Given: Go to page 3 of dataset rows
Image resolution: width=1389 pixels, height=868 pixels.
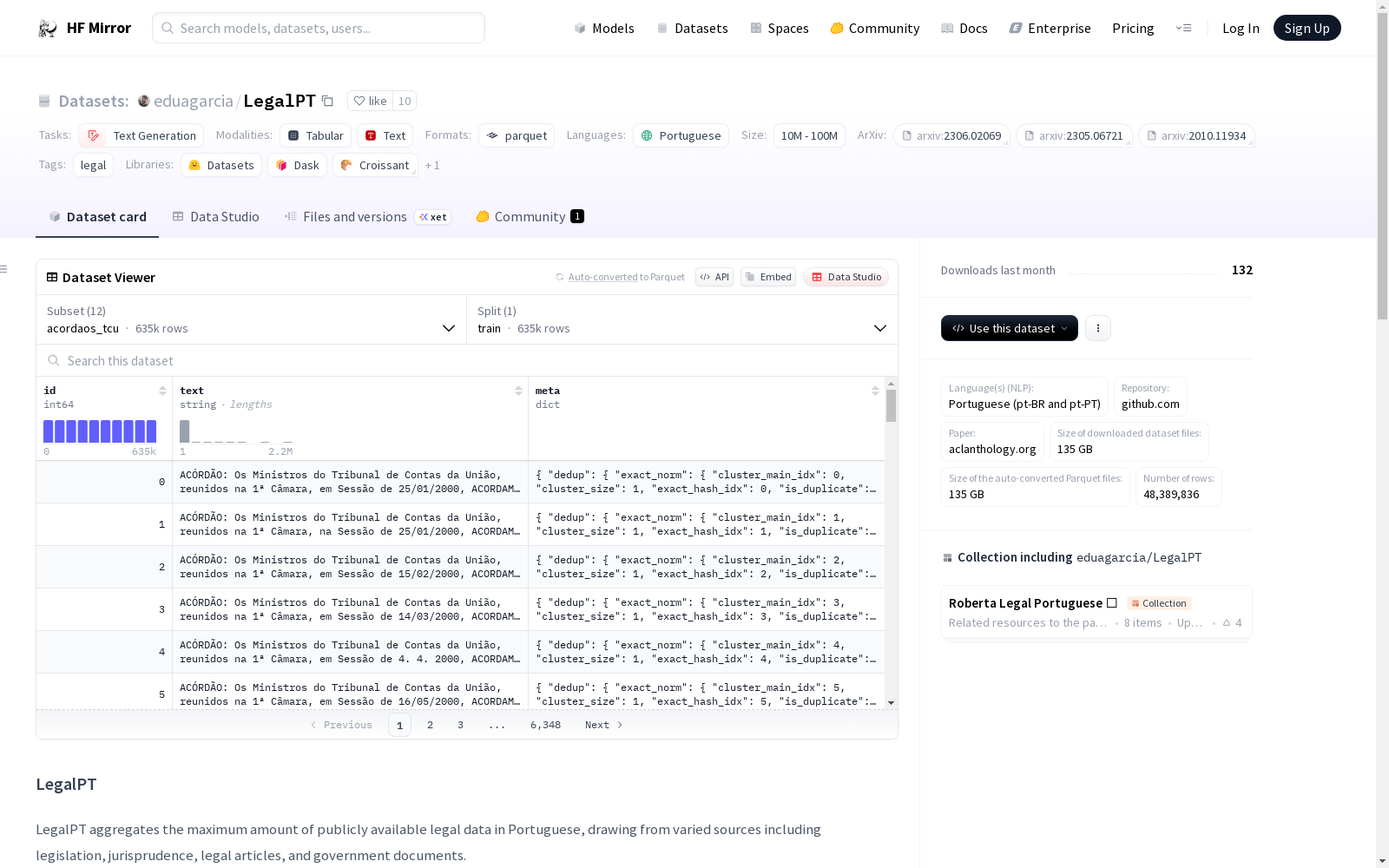Looking at the screenshot, I should tap(460, 725).
